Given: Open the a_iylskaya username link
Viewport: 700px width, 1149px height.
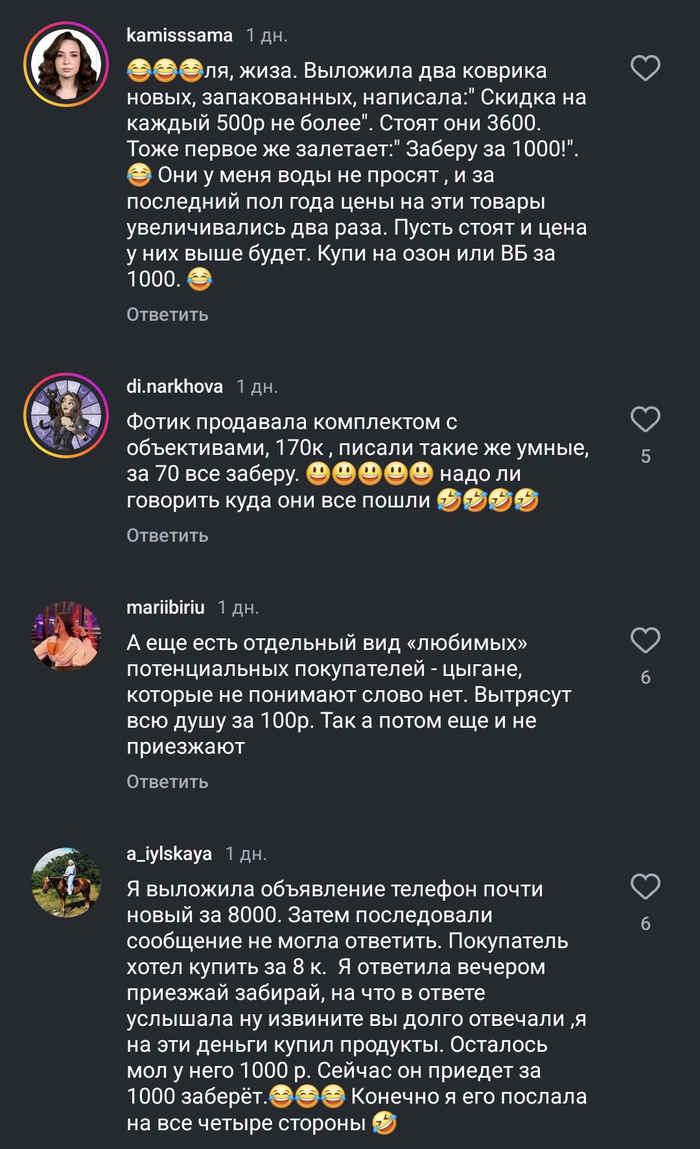Looking at the screenshot, I should pyautogui.click(x=169, y=854).
